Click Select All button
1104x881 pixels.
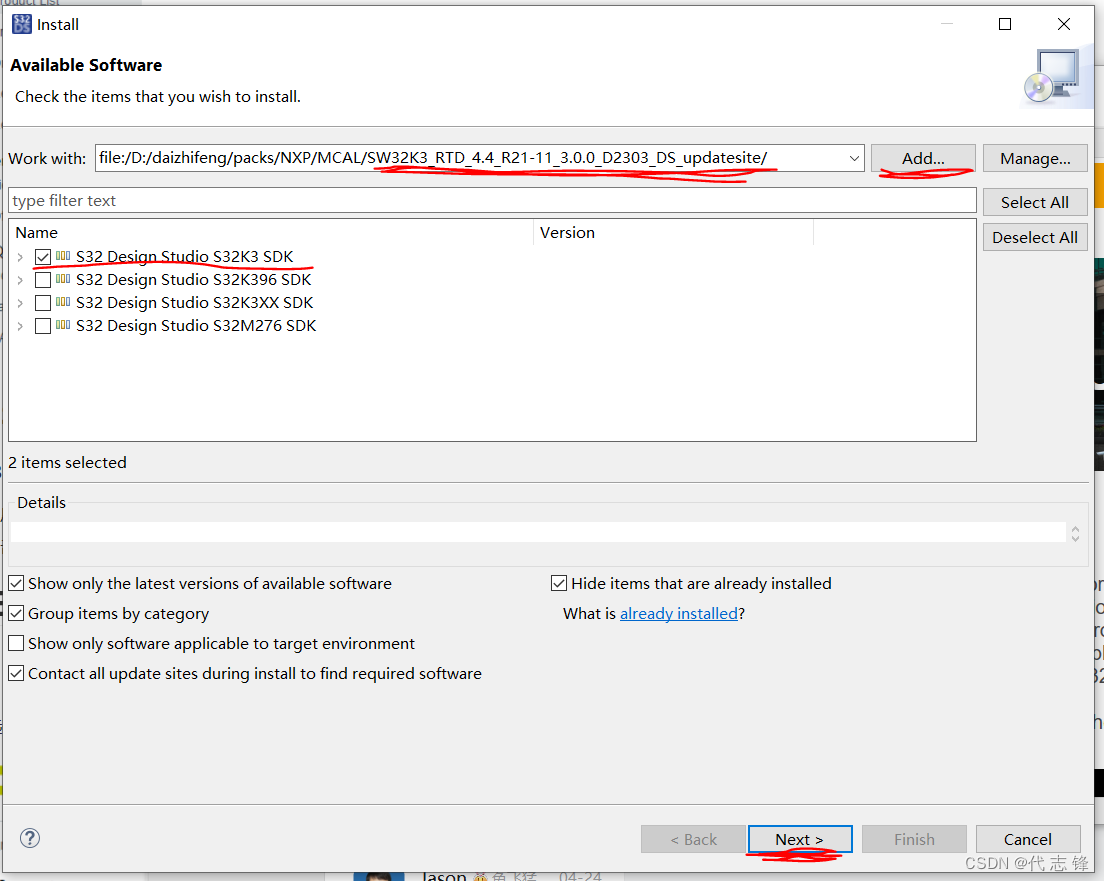pyautogui.click(x=1035, y=202)
